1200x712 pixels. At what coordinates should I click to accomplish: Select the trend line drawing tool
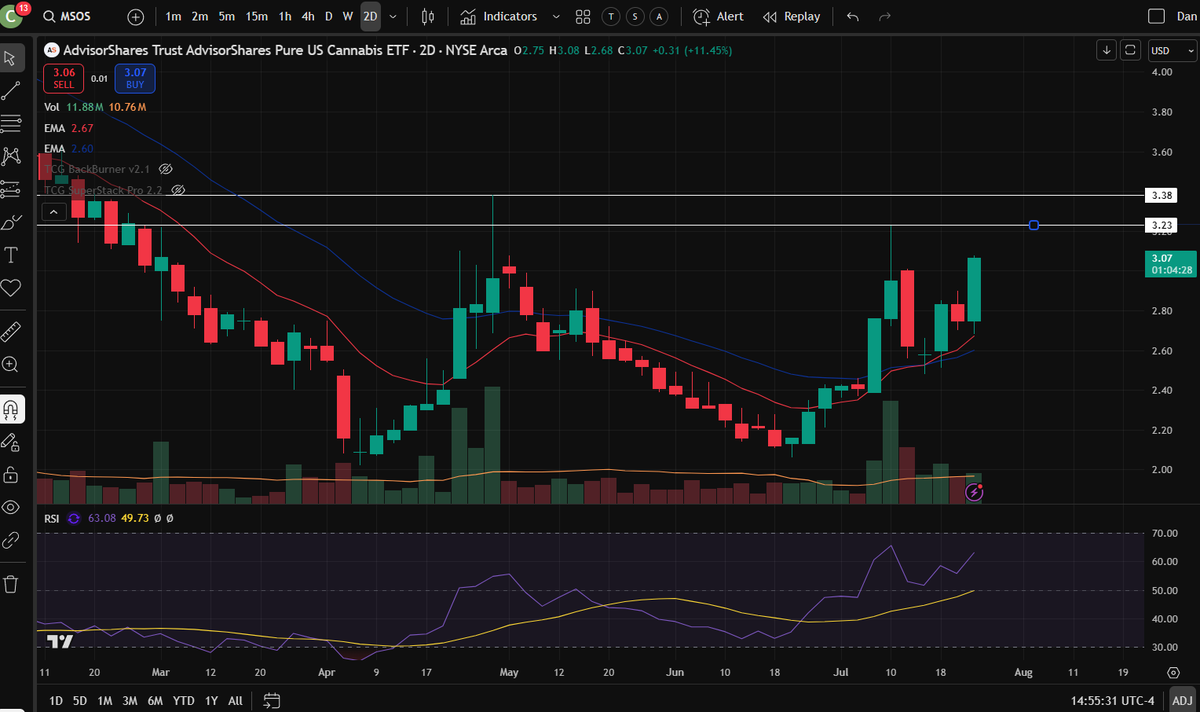[12, 91]
